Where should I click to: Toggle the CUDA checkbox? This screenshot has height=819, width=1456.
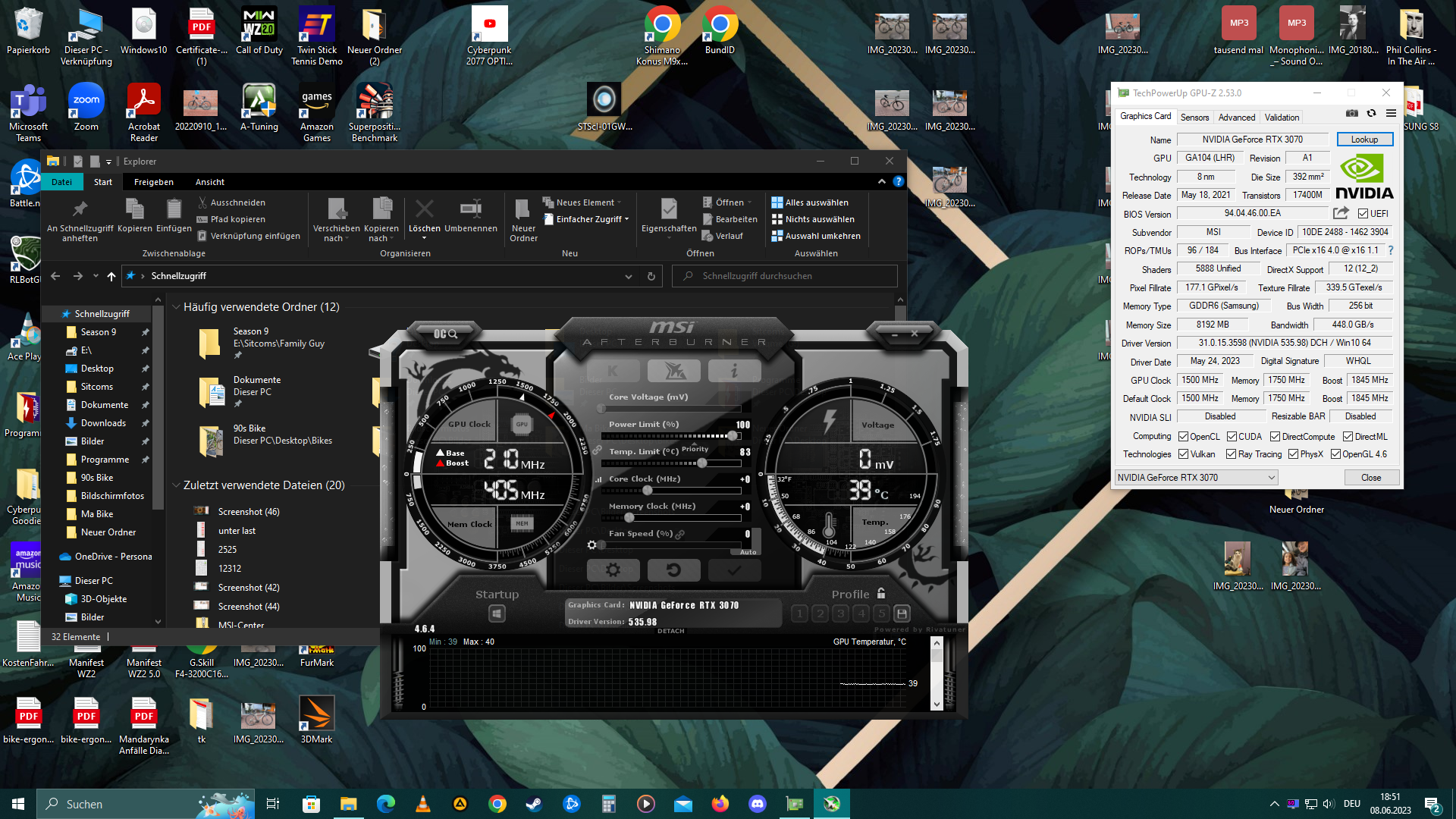coord(1232,437)
